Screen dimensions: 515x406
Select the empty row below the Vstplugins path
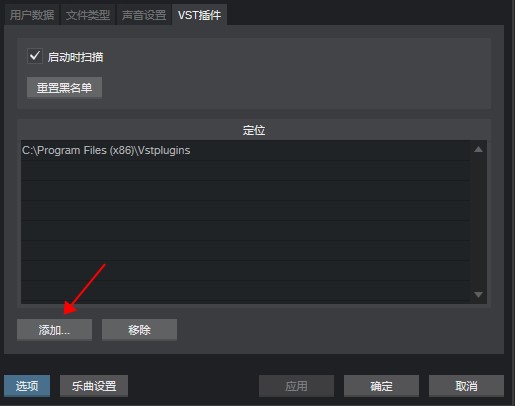(x=245, y=171)
